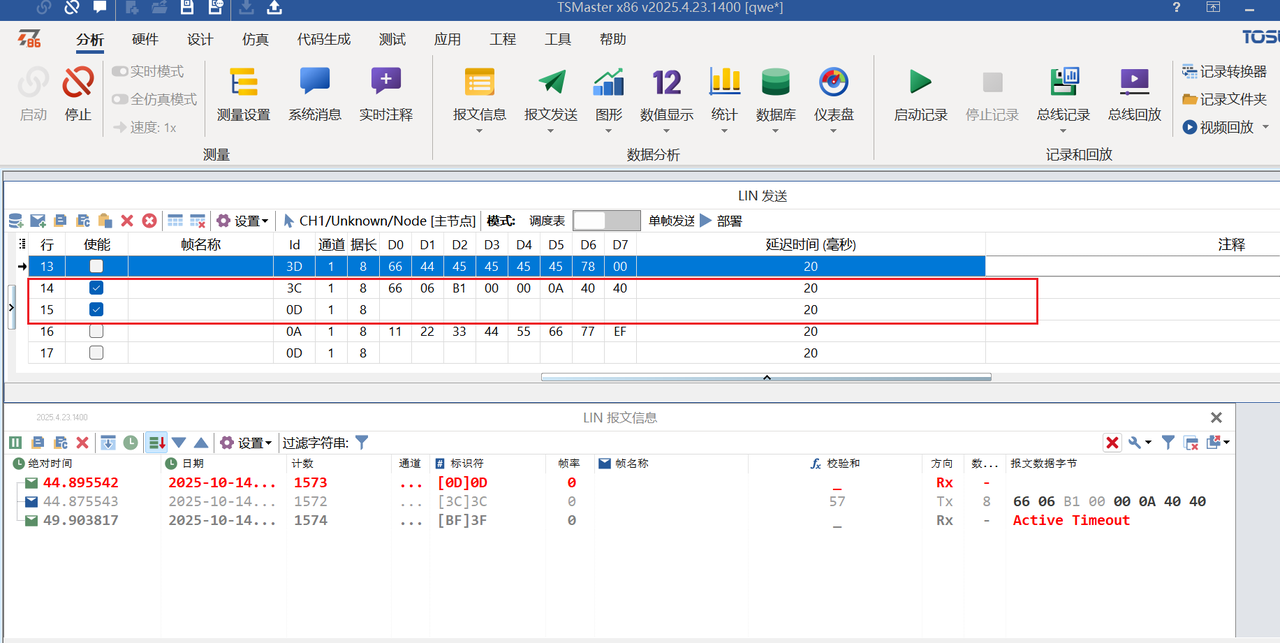Enable row 14 frame checkbox
The width and height of the screenshot is (1280, 643).
pyautogui.click(x=95, y=288)
